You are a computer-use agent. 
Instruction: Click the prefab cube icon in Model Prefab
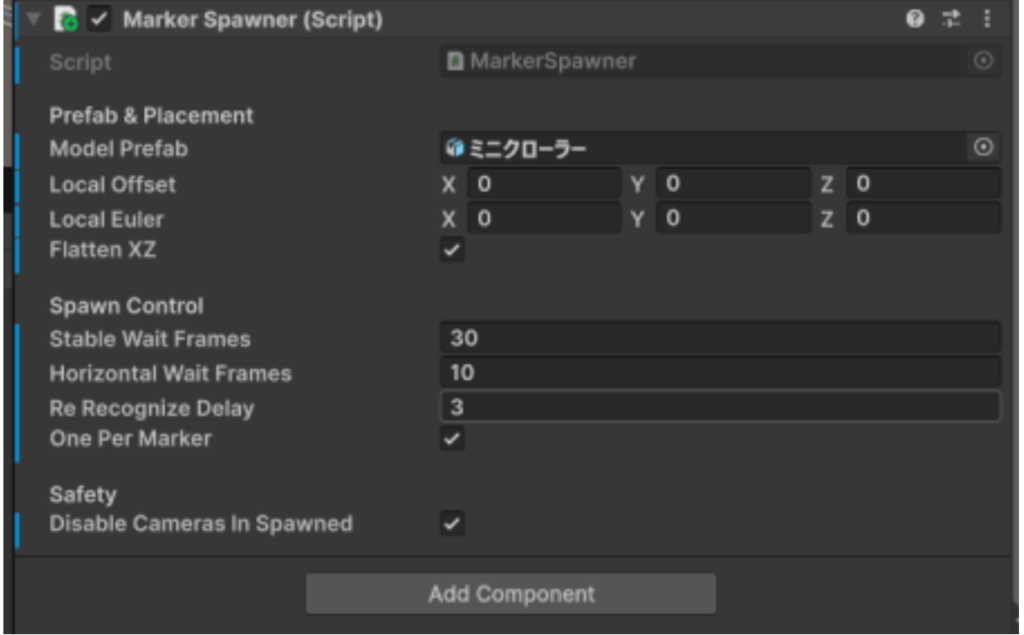pyautogui.click(x=455, y=148)
